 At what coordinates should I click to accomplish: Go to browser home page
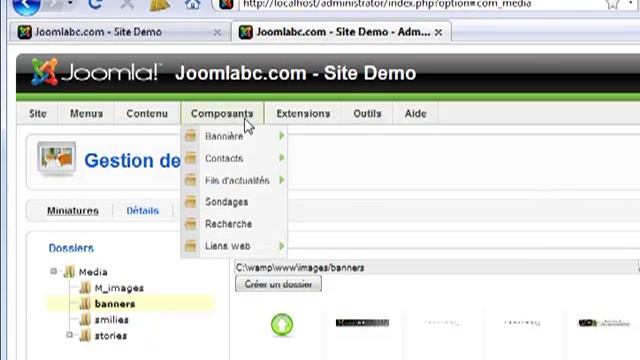(x=192, y=4)
